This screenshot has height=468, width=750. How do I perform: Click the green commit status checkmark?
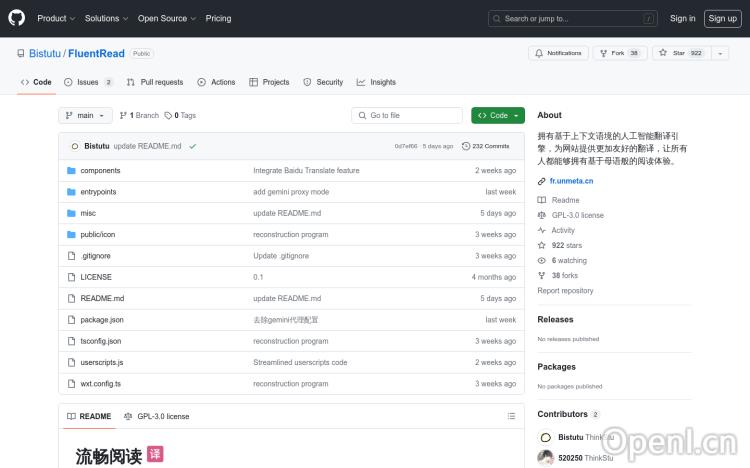[x=192, y=146]
